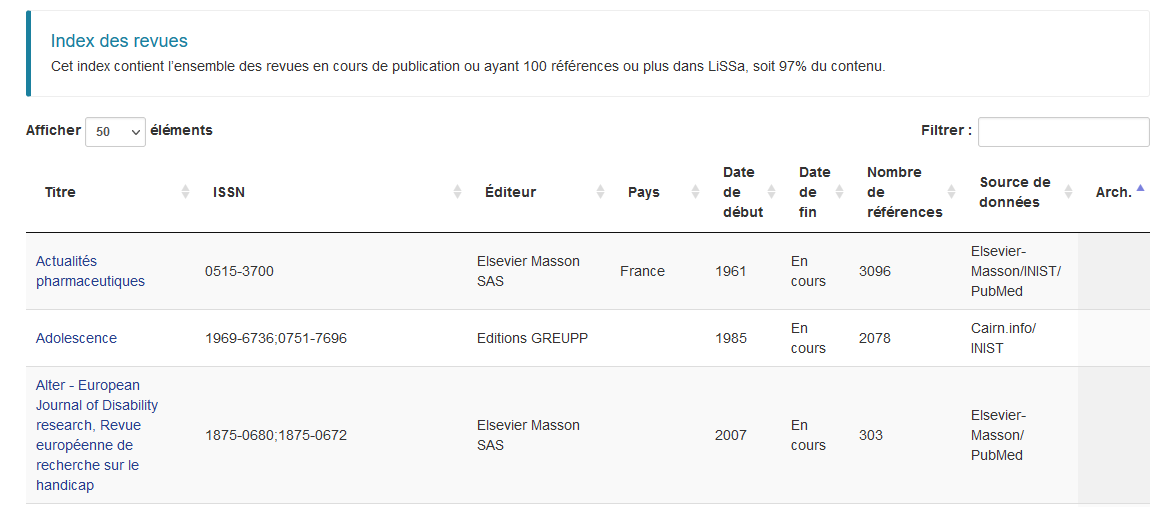Click sort arrows beside Nombre de références

[951, 192]
